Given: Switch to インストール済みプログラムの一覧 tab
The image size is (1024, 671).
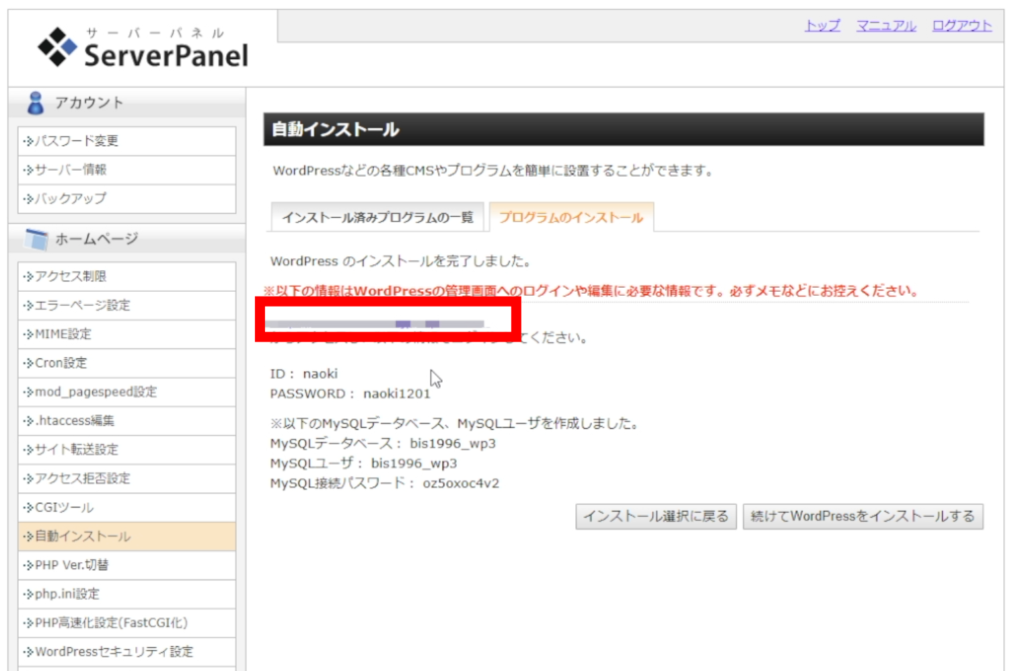Looking at the screenshot, I should [377, 218].
